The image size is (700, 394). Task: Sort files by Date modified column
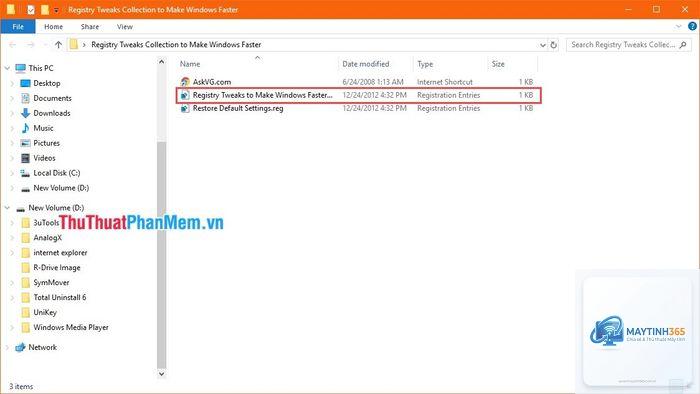[366, 64]
